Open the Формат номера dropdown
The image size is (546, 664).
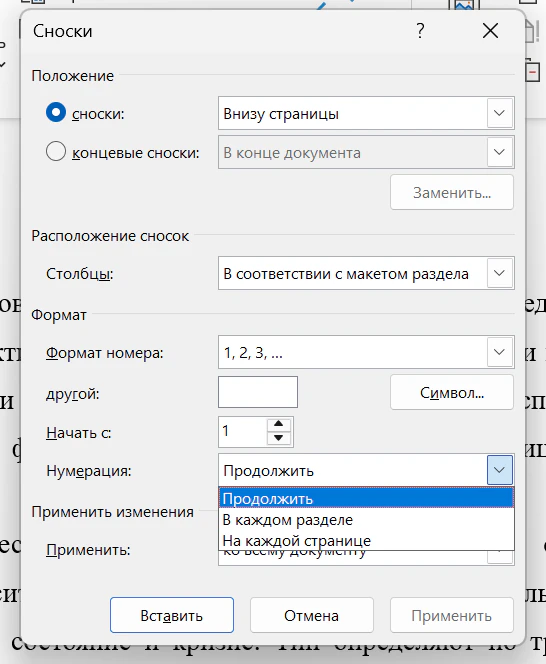(366, 352)
